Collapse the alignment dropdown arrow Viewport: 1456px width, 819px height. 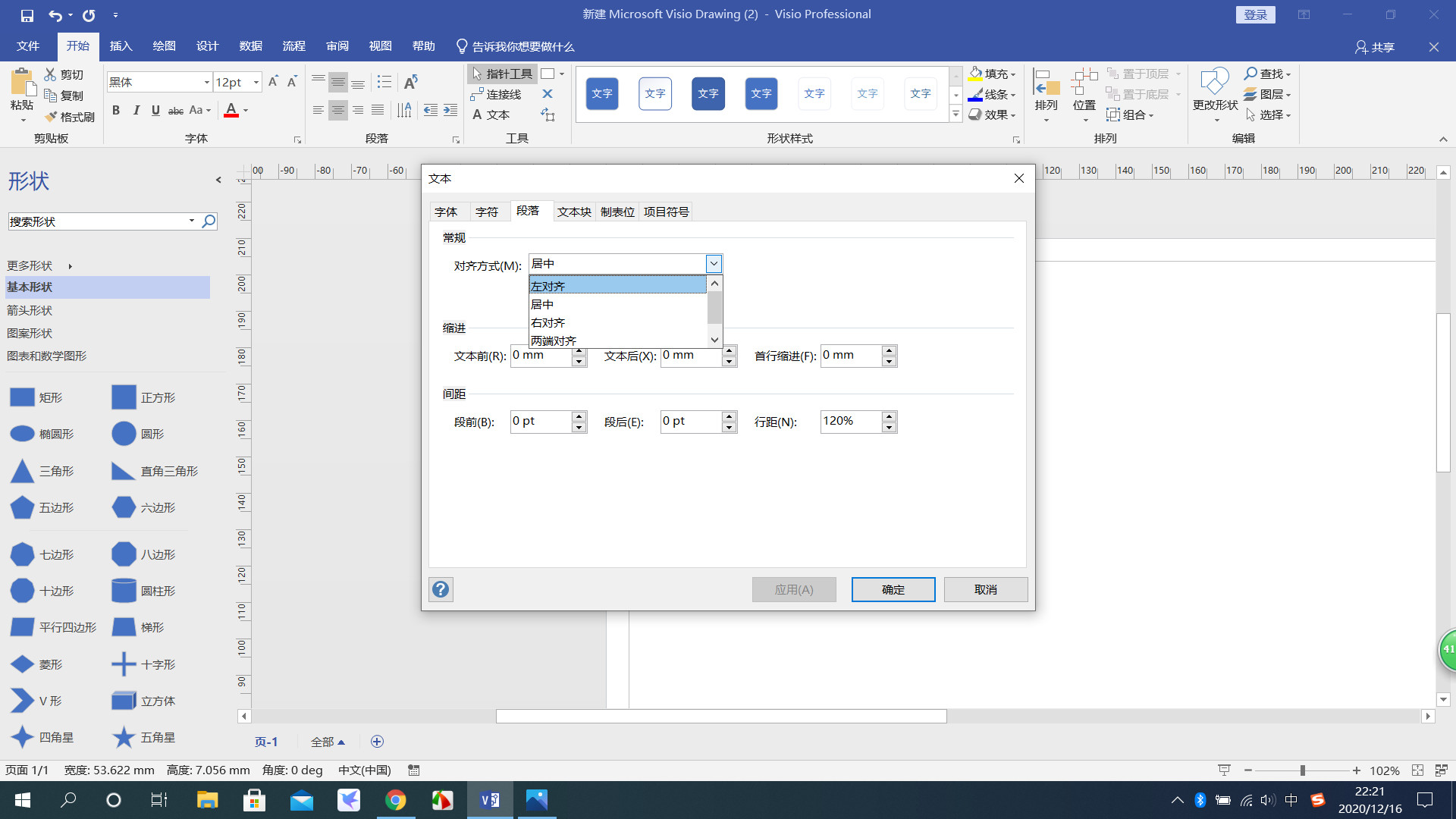pos(714,263)
